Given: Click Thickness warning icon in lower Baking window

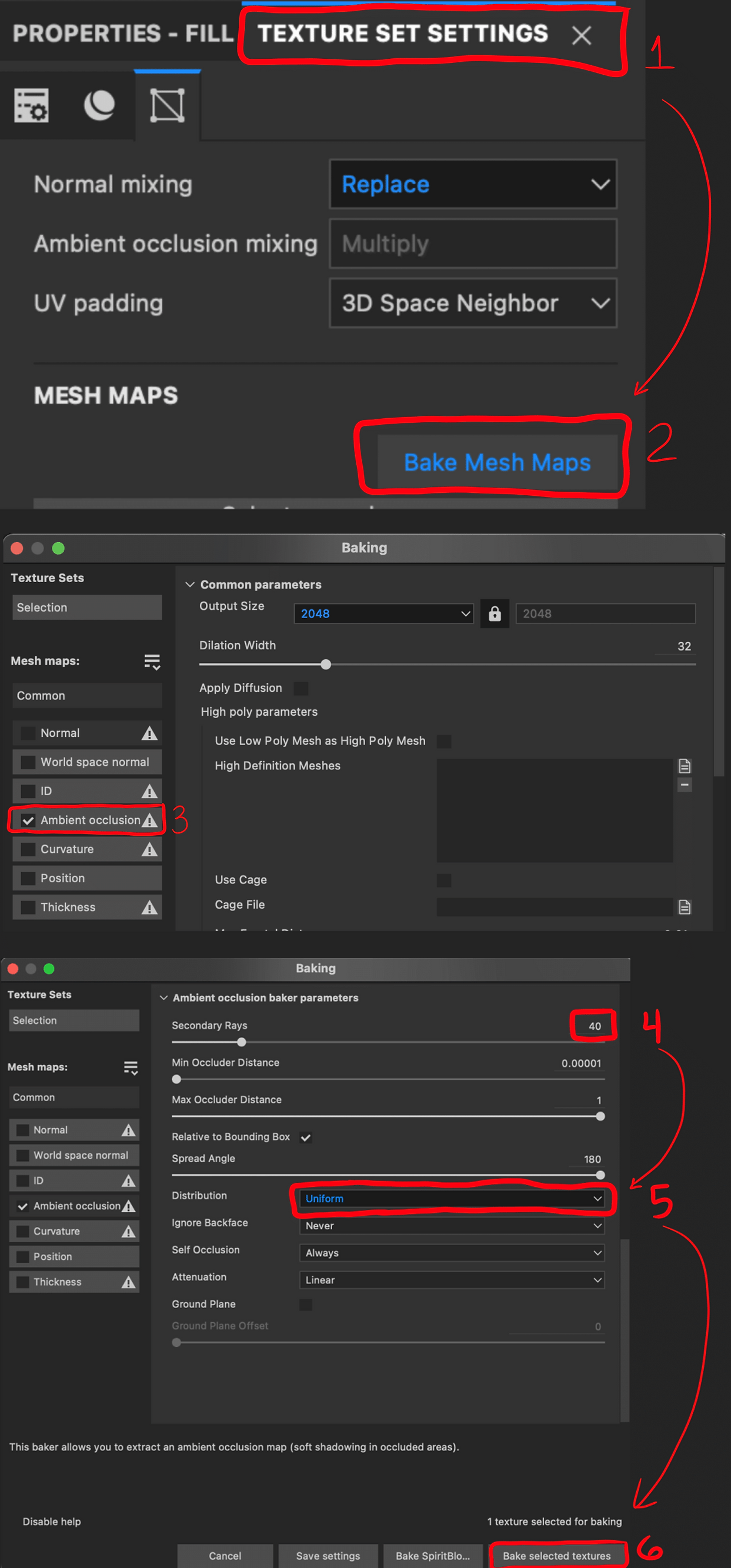Looking at the screenshot, I should coord(128,1282).
